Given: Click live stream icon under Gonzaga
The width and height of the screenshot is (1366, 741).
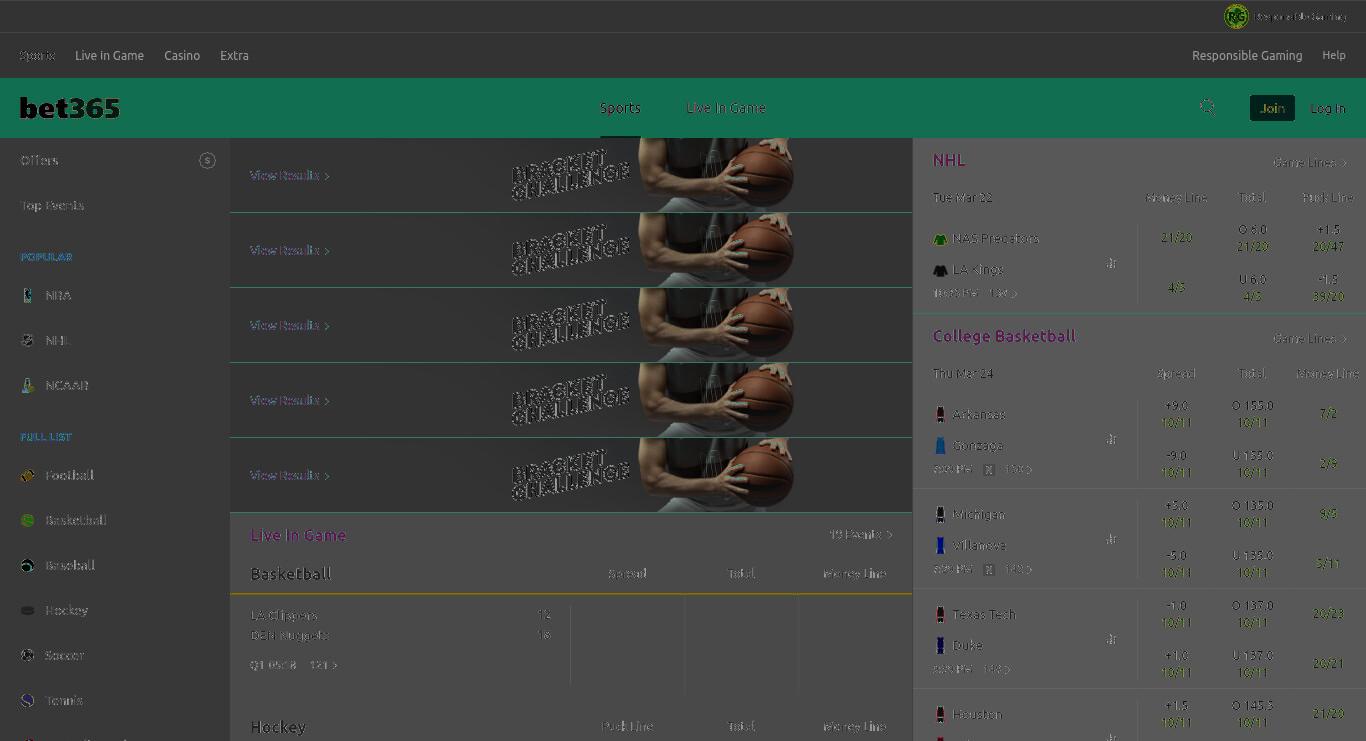Looking at the screenshot, I should tap(989, 469).
